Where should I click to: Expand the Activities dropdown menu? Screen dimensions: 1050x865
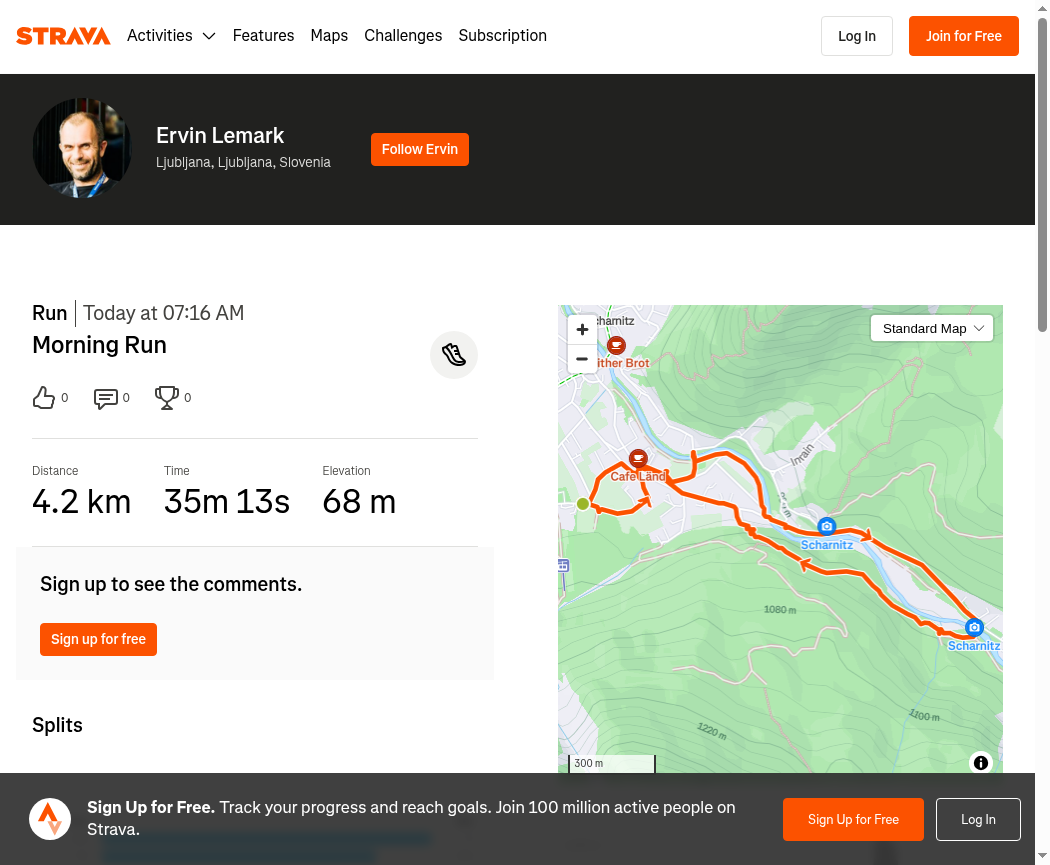171,35
